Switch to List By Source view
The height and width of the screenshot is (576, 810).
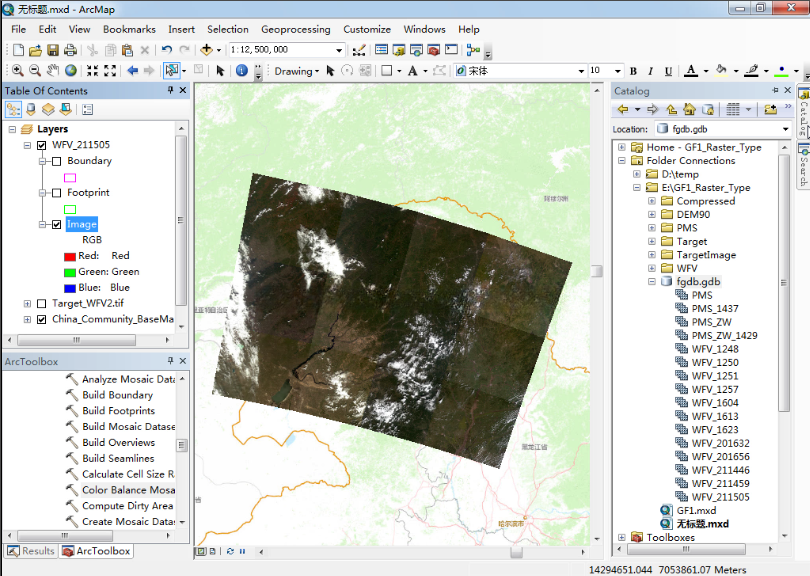pos(31,109)
